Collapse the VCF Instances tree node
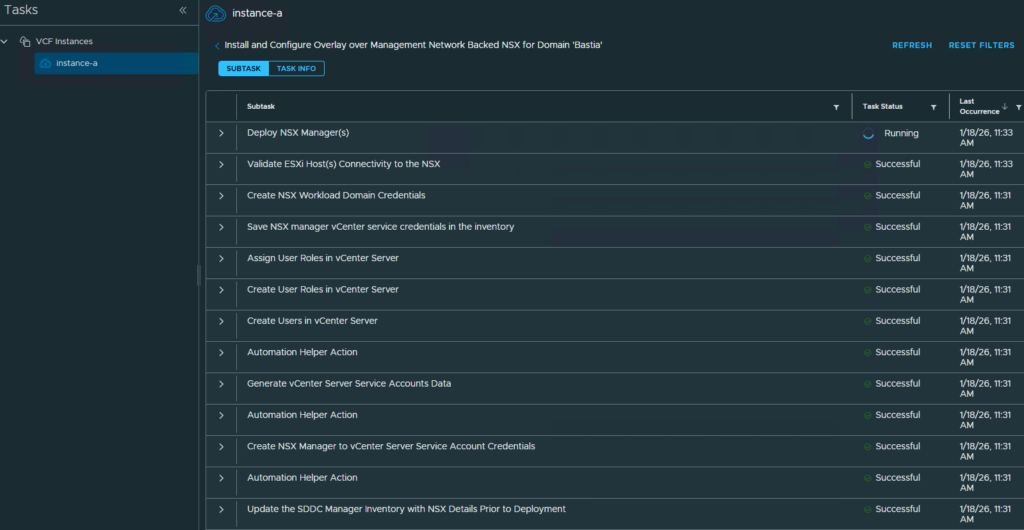This screenshot has width=1024, height=530. (x=6, y=41)
